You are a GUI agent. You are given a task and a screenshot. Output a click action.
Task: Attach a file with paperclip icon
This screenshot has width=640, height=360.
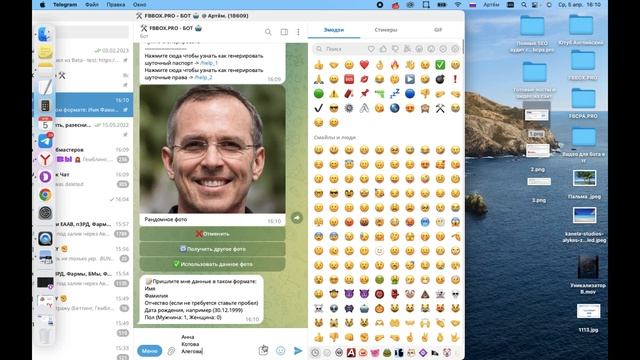coord(171,351)
